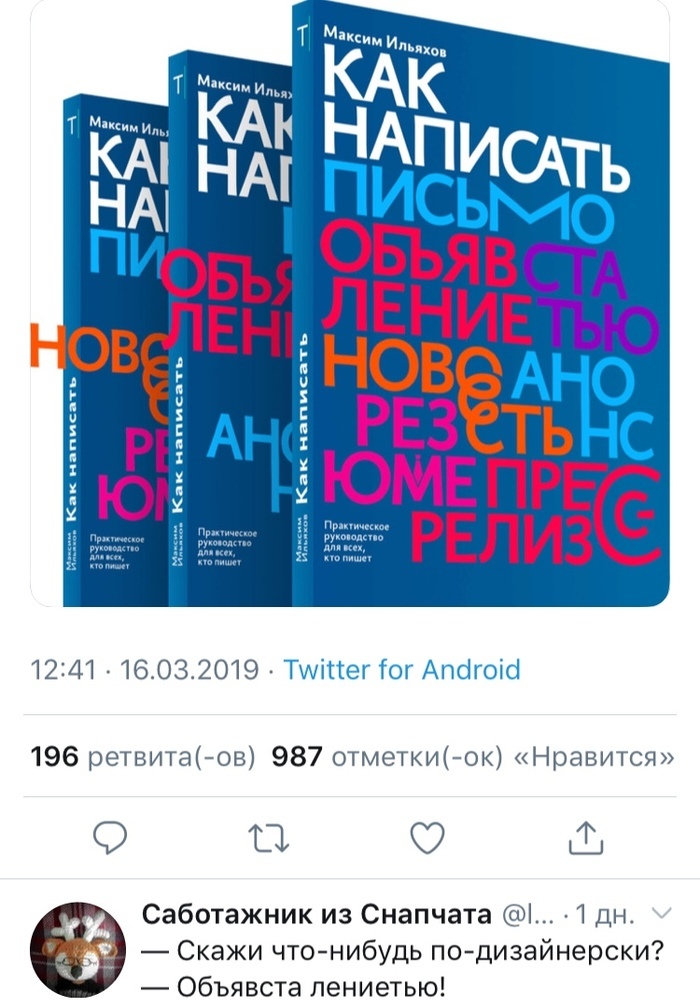Screen dimensions: 700x1008
Task: Tap the reply line 'Объявста лениетью!'
Action: pyautogui.click(x=294, y=986)
